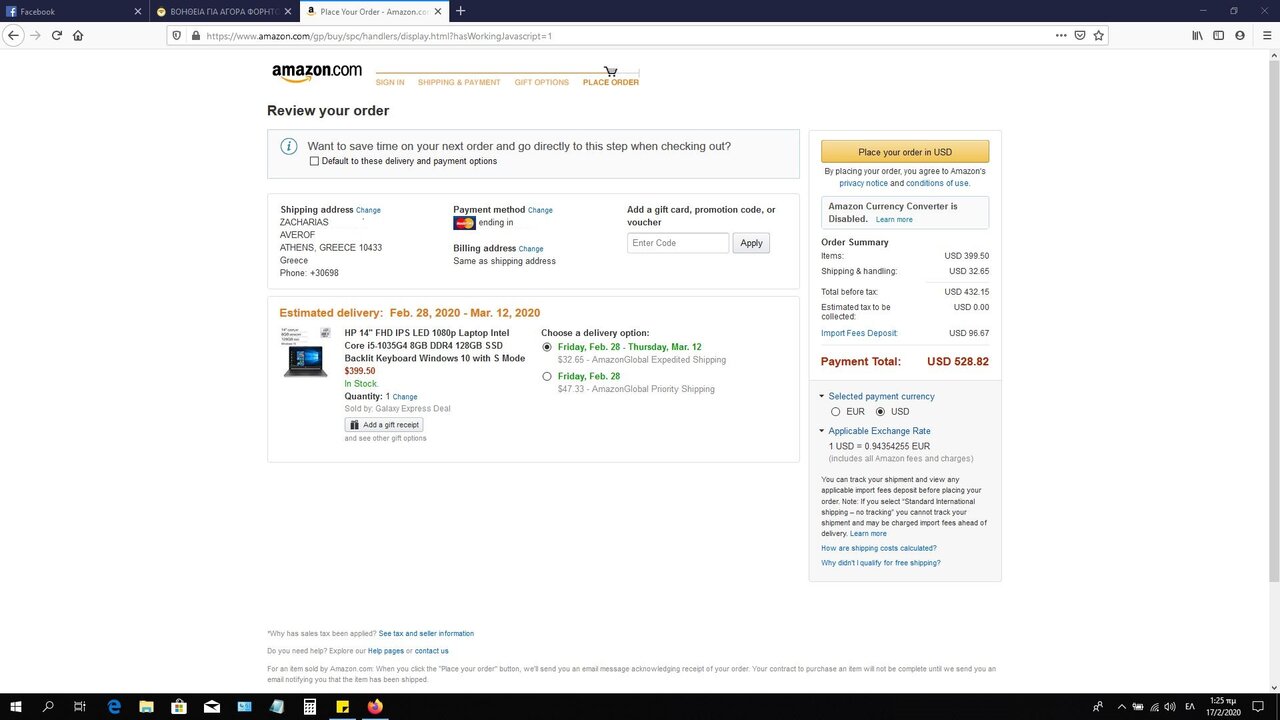Click inside the Enter Code field
1280x720 pixels.
678,243
